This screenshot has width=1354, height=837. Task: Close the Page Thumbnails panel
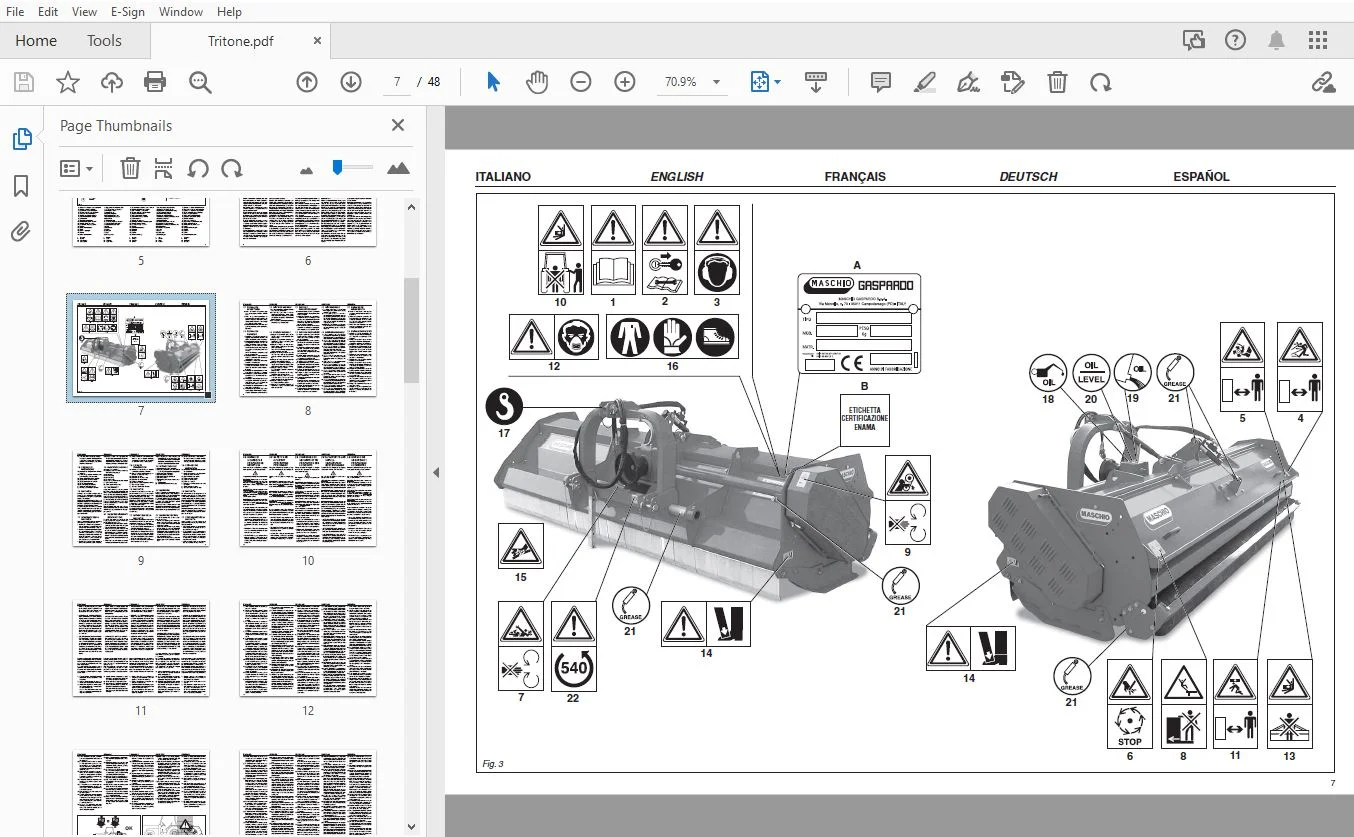coord(398,126)
